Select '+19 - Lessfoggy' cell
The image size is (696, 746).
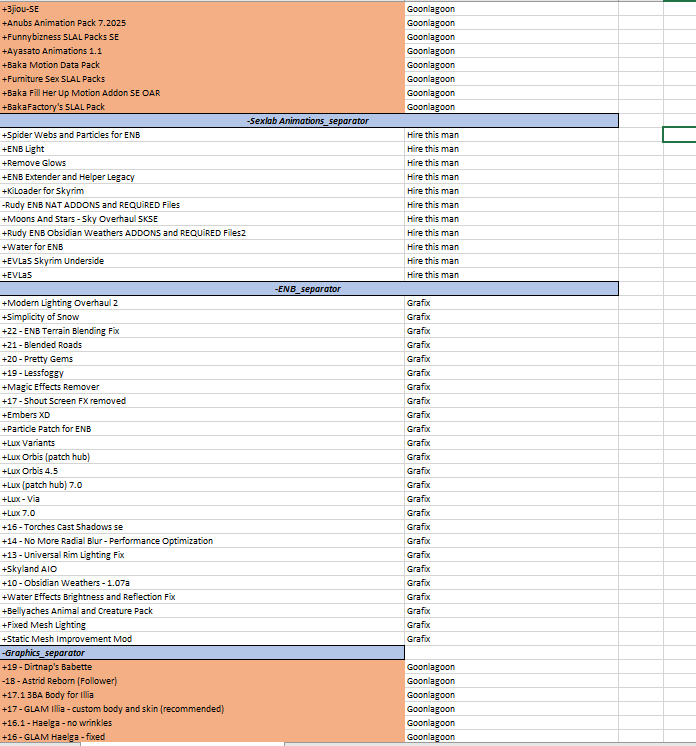202,373
